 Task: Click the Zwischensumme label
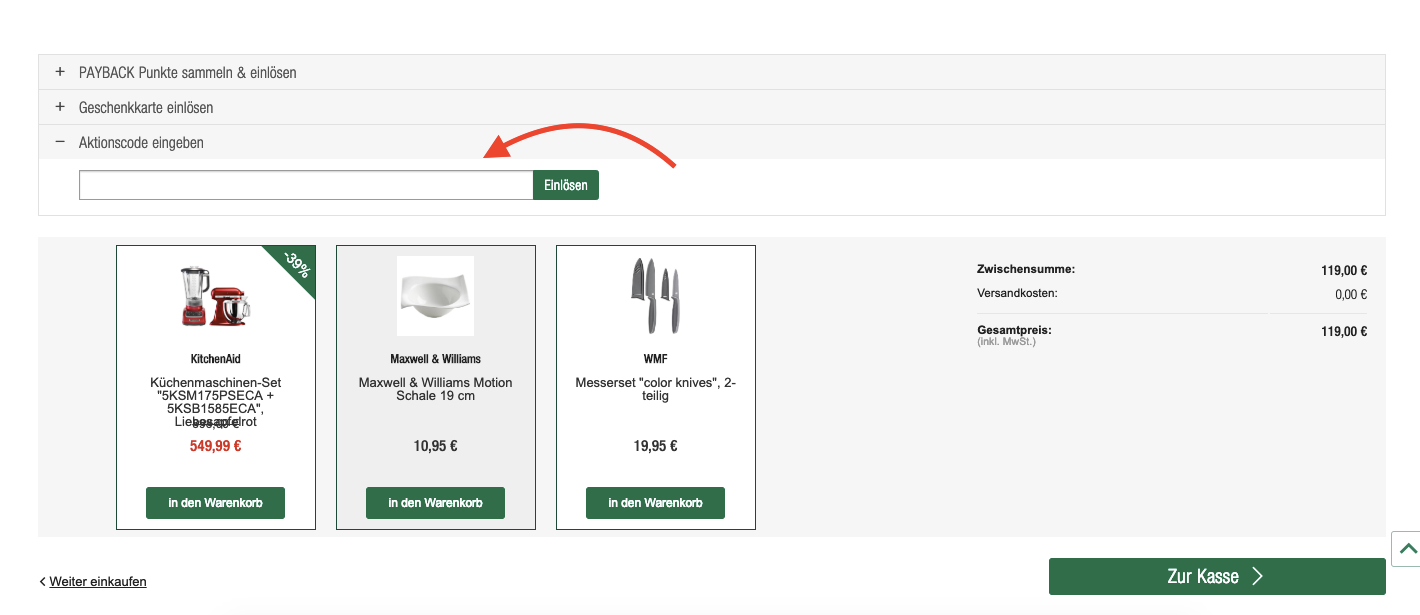pyautogui.click(x=1026, y=269)
